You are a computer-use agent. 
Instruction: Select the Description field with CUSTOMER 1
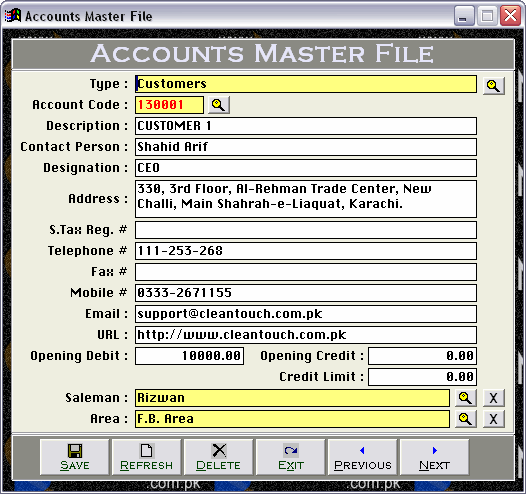pos(306,126)
